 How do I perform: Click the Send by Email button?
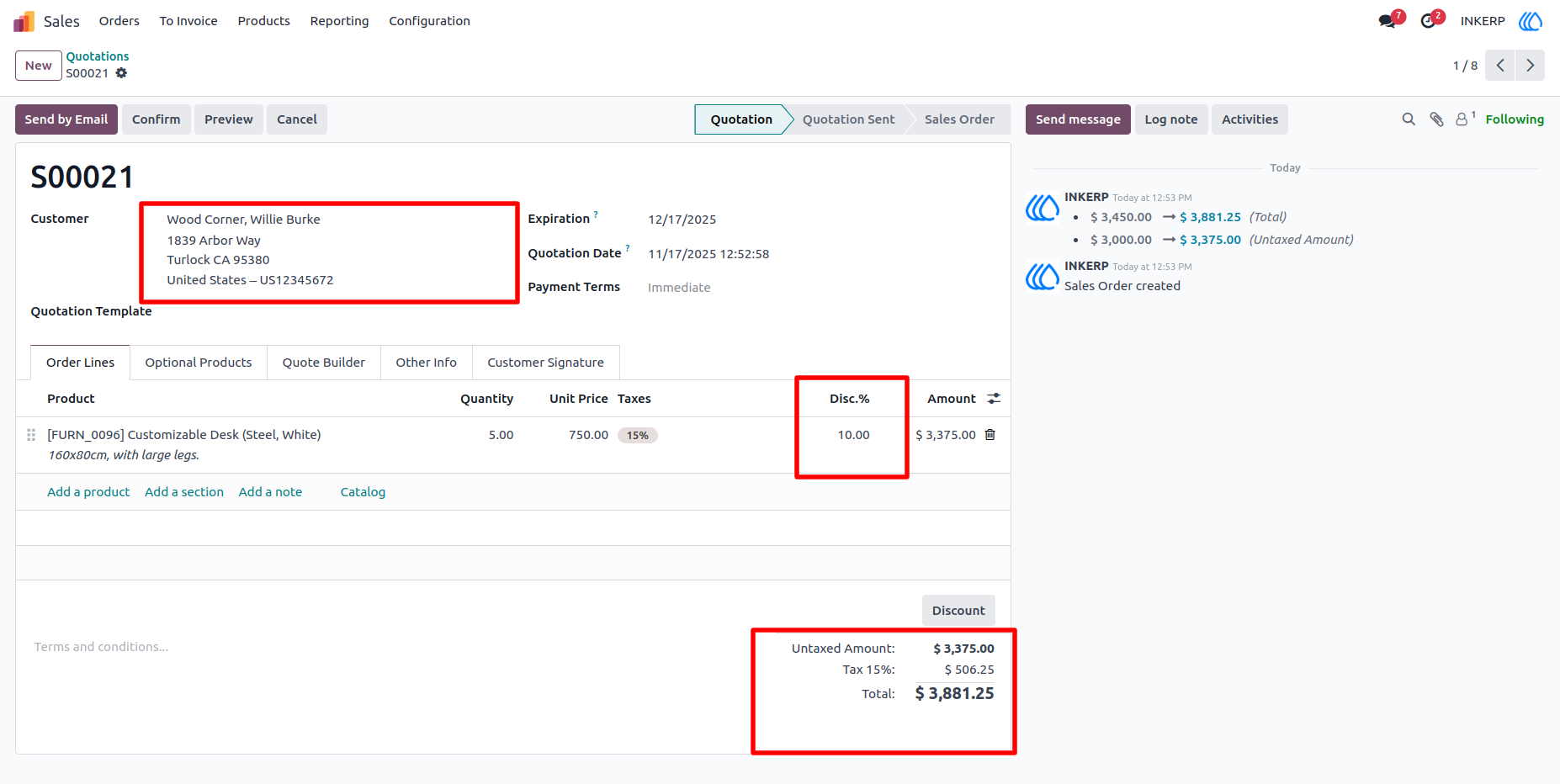click(66, 119)
